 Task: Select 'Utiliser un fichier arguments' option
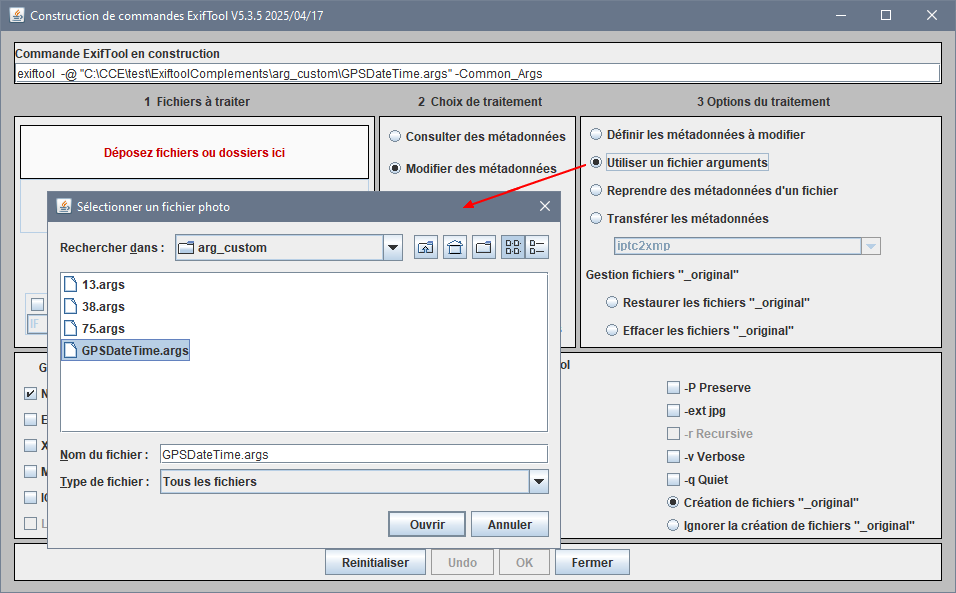596,163
